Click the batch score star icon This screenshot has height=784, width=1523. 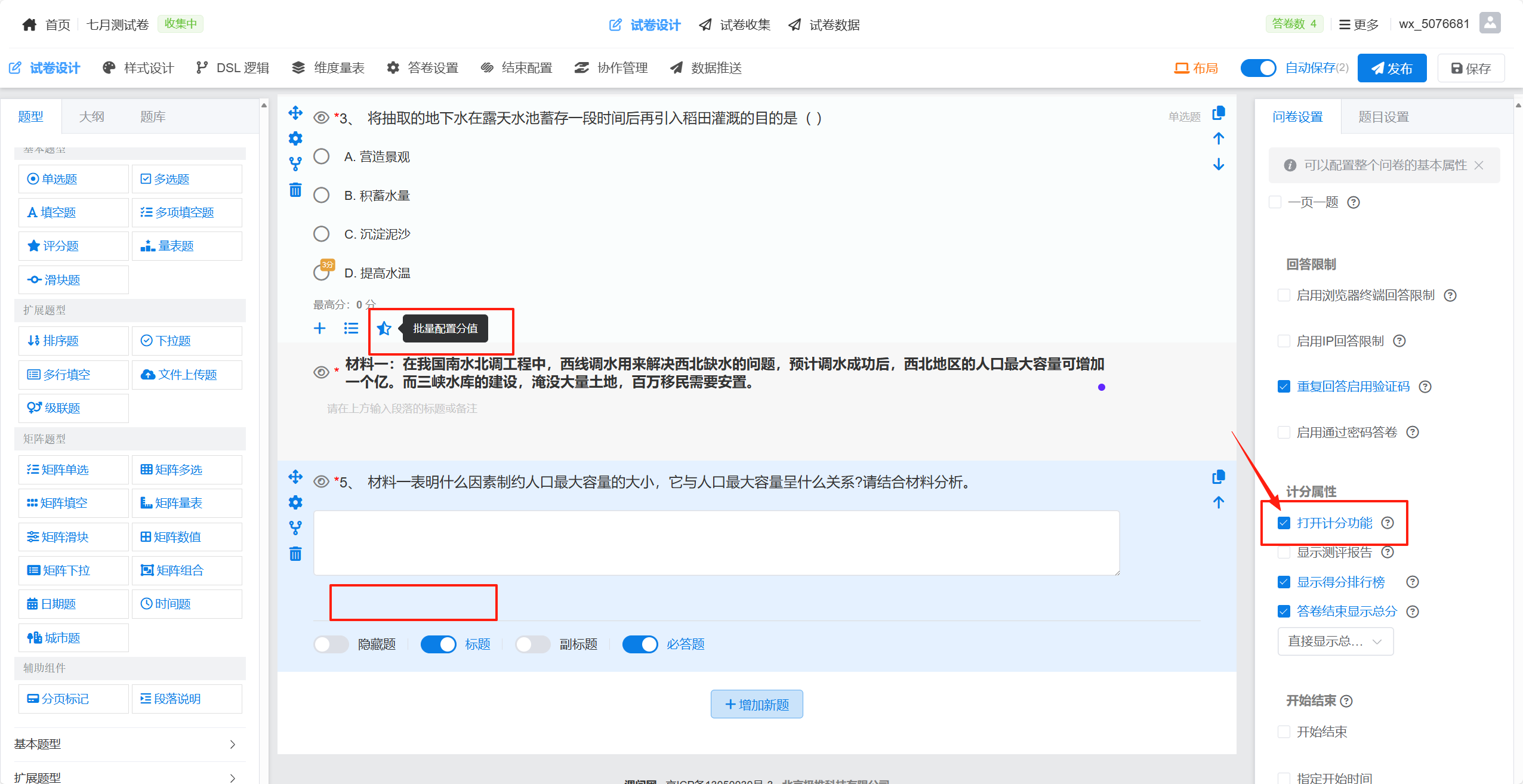384,328
